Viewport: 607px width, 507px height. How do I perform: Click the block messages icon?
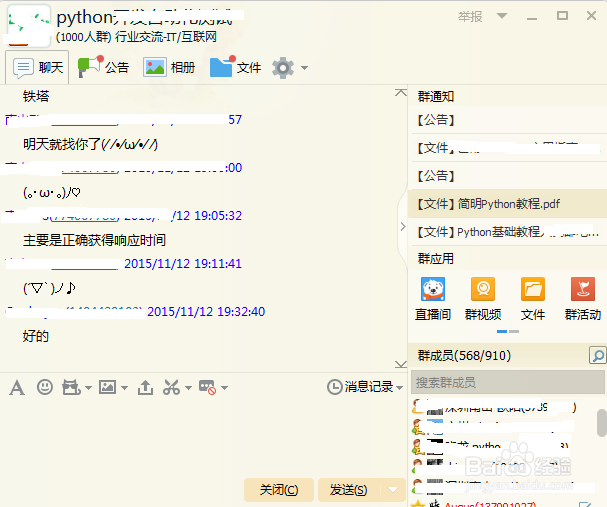coord(207,387)
